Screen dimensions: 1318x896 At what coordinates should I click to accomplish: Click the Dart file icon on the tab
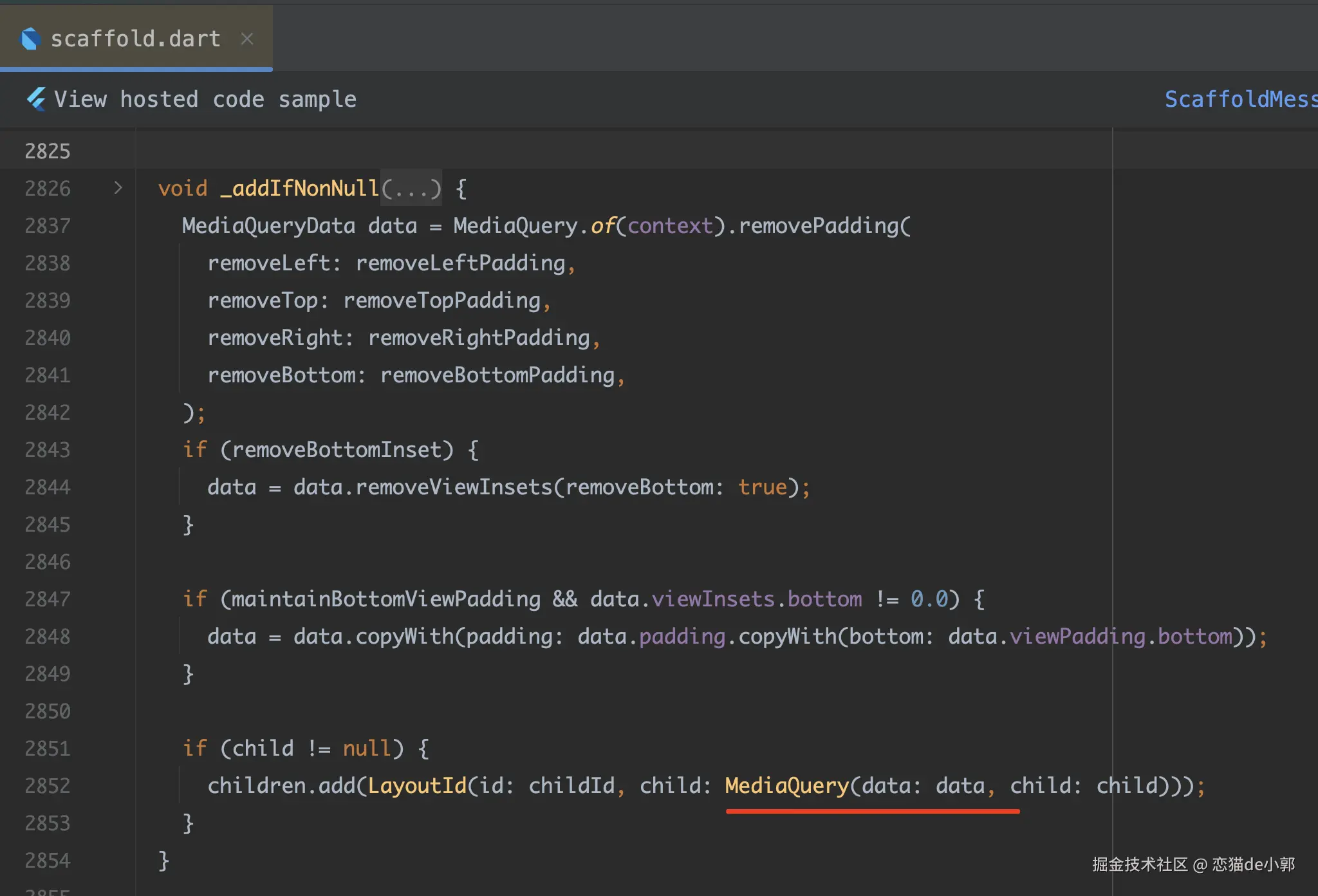30,39
